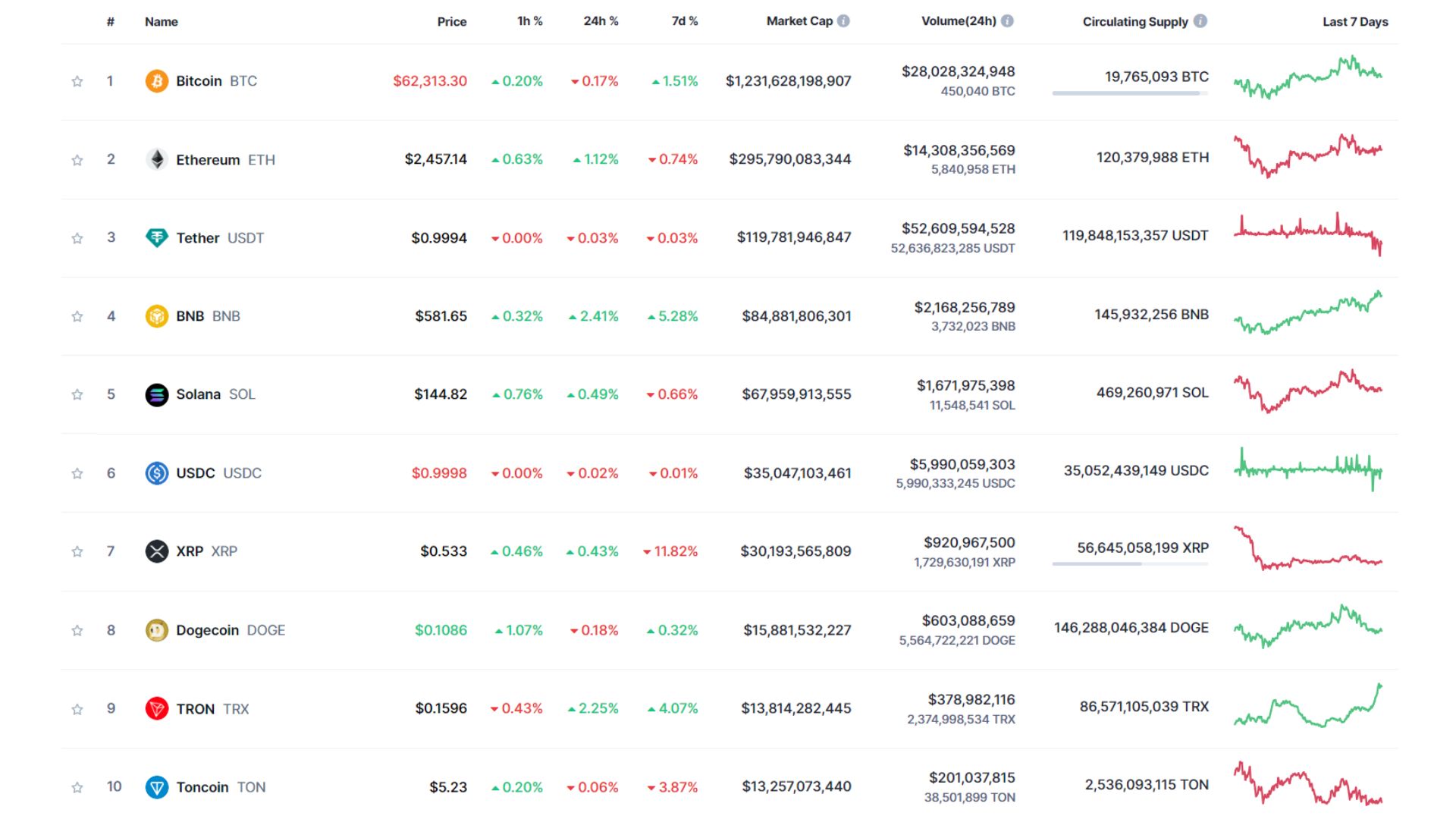
Task: Click the Ethereum ETH coin logo
Action: click(x=156, y=159)
